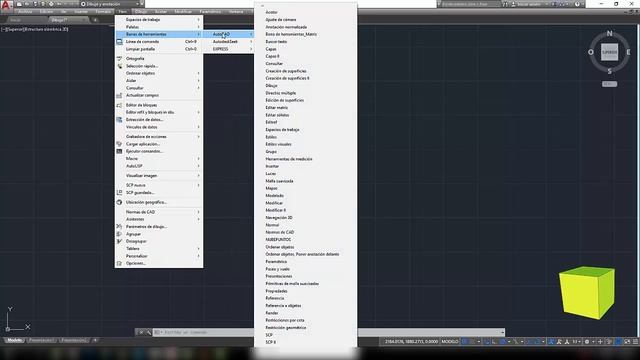The image size is (640, 360).
Task: Click the Ejecutar comandos icon
Action: click(119, 151)
